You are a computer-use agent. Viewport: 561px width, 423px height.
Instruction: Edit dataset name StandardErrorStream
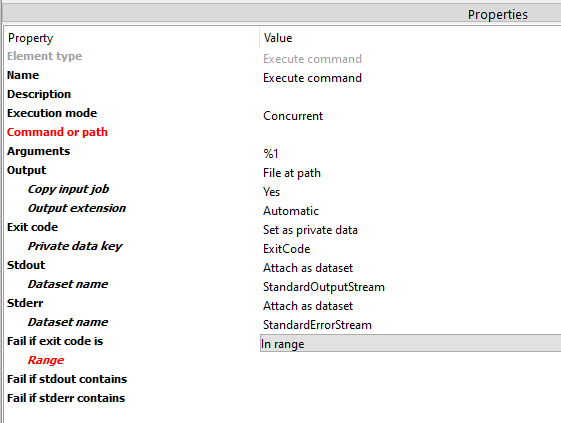coord(317,325)
